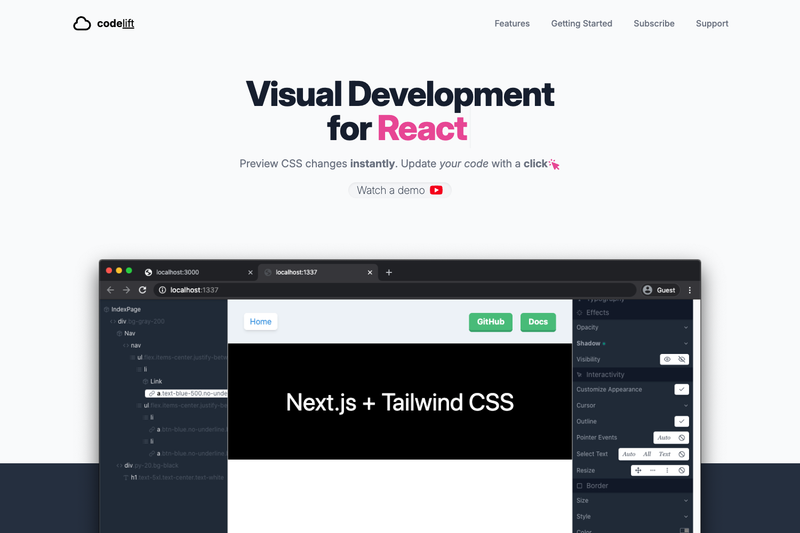This screenshot has width=800, height=533.
Task: Set Pointer Events to Auto
Action: [x=664, y=438]
